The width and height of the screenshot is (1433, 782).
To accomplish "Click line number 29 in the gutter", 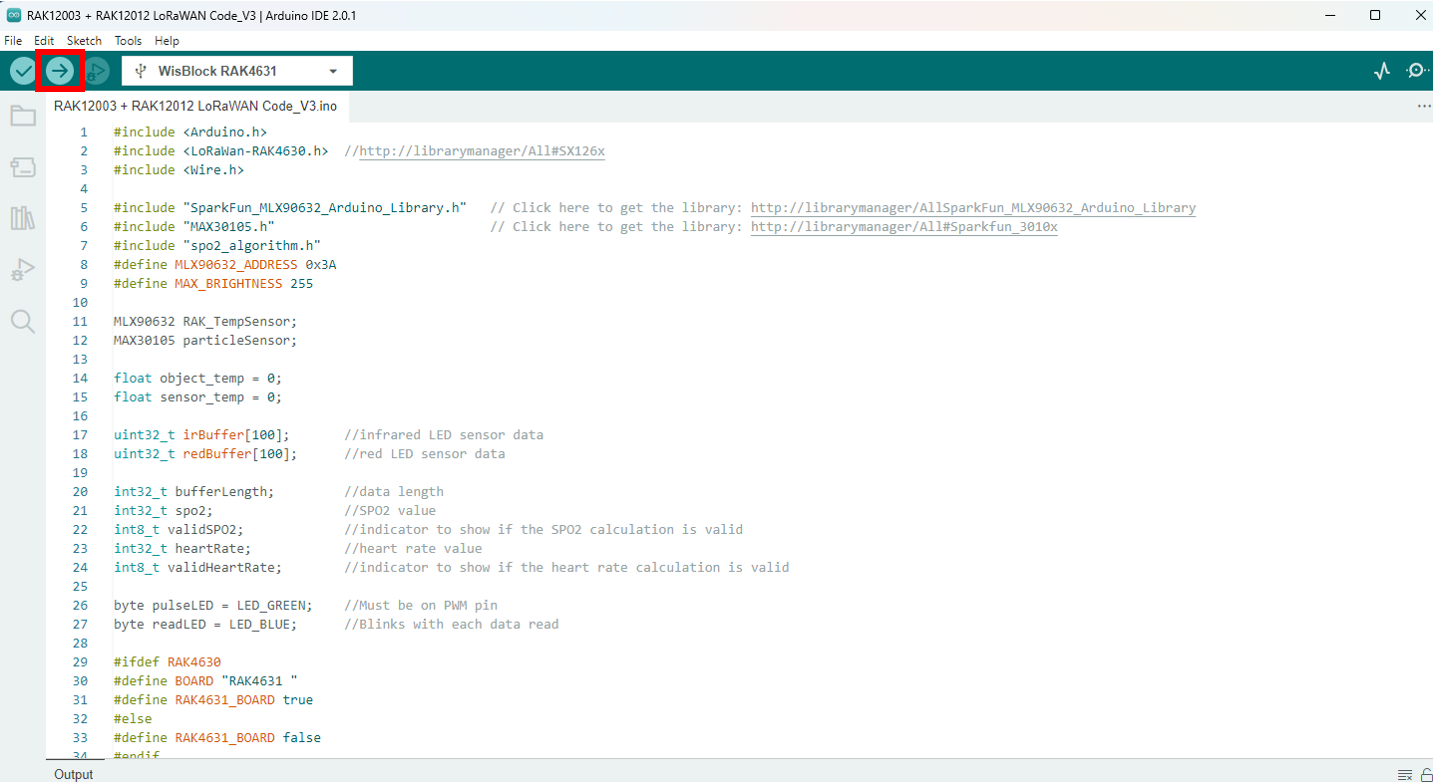I will [x=80, y=662].
